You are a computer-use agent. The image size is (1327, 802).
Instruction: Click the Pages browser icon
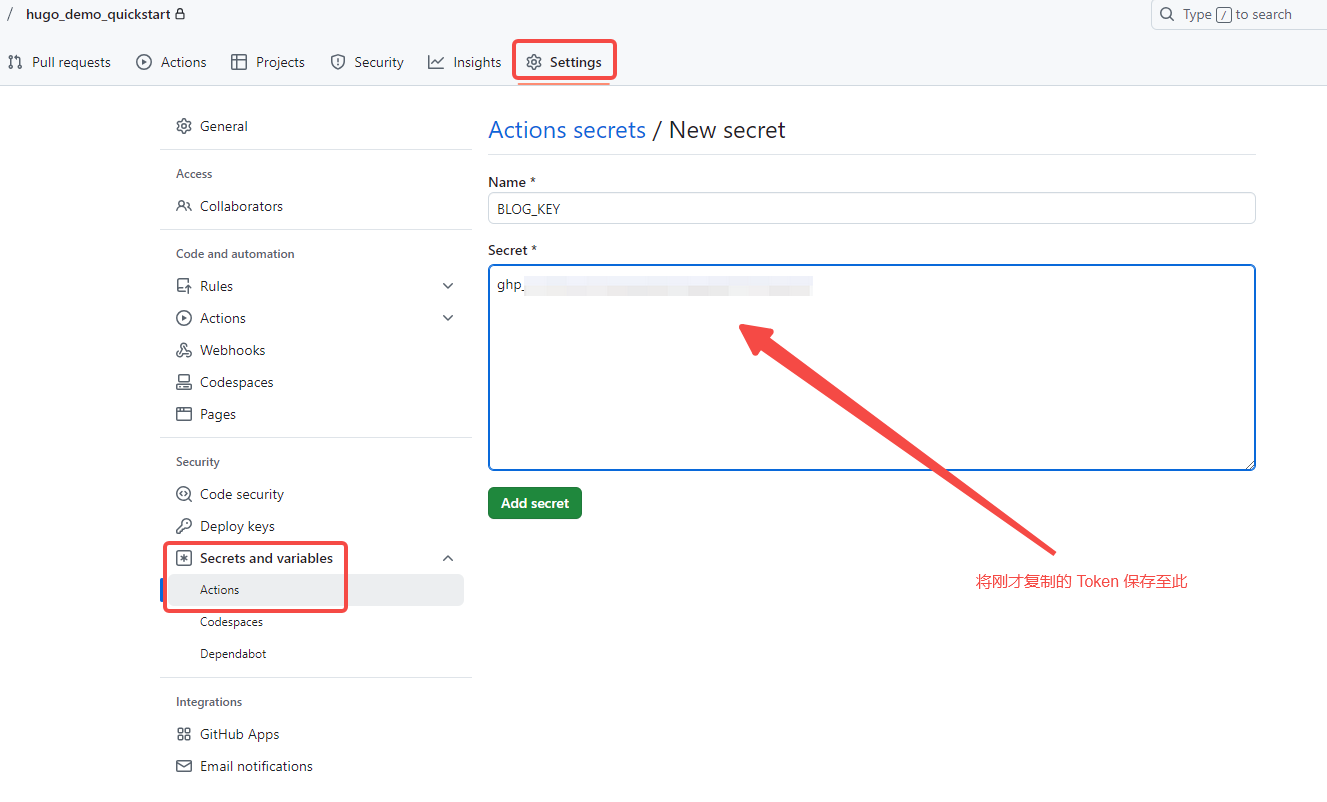pos(184,414)
